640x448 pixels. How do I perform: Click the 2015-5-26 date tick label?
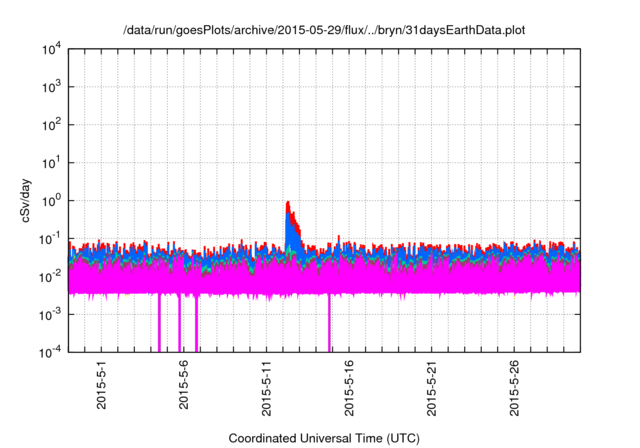514,388
